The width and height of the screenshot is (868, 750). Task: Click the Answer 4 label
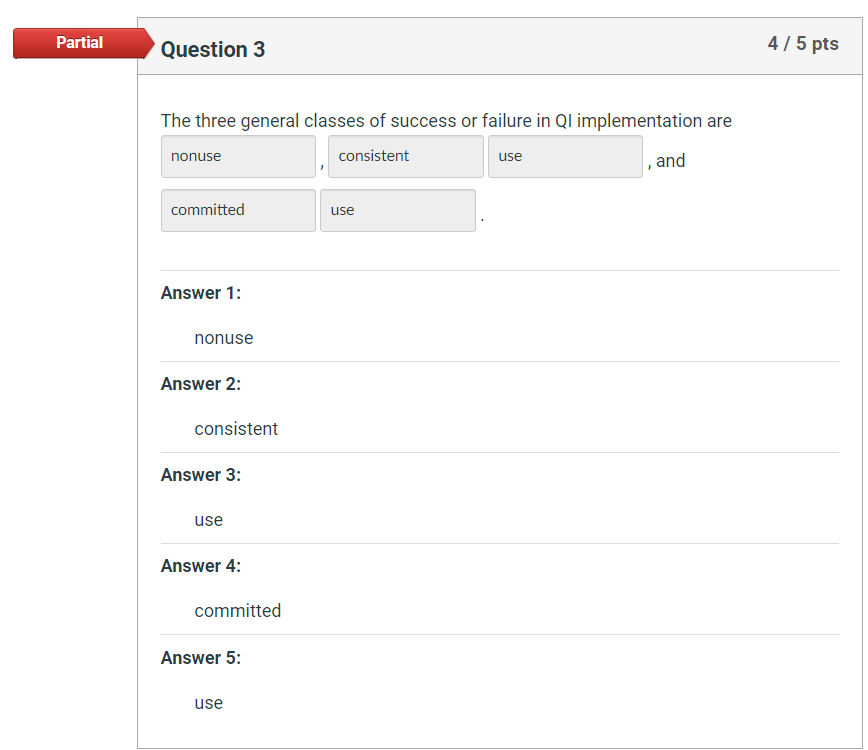coord(200,565)
